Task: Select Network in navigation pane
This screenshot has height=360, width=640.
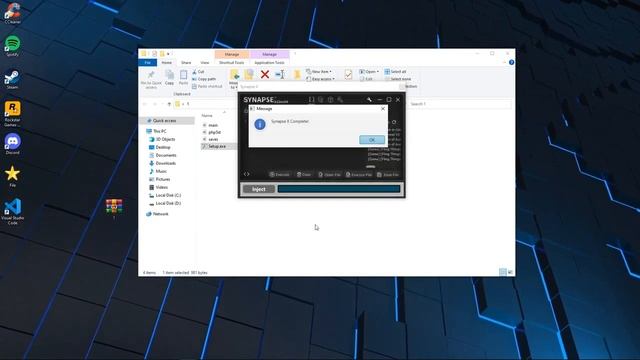Action: (x=158, y=214)
